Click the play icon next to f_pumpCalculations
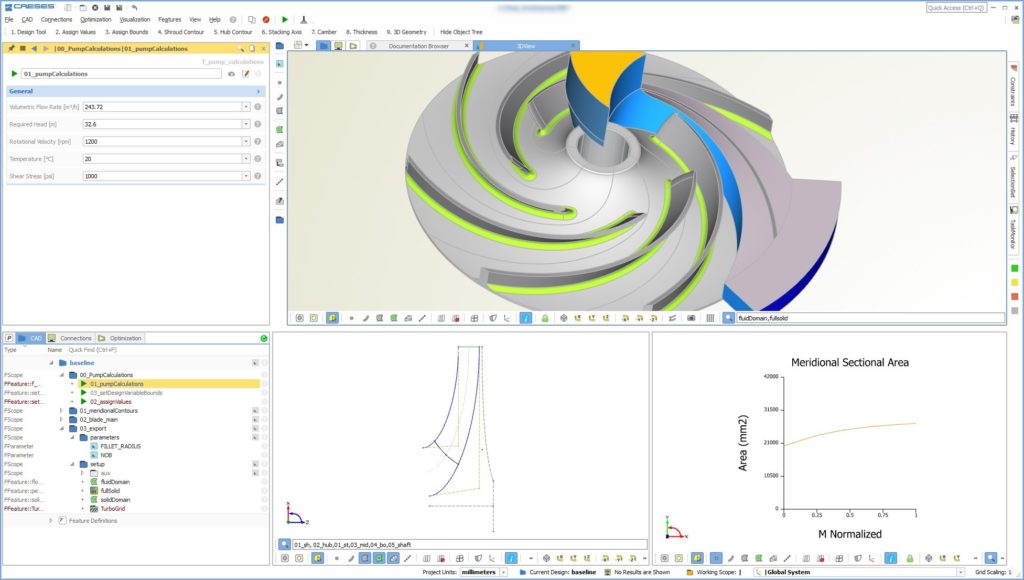The width and height of the screenshot is (1024, 580). point(14,74)
